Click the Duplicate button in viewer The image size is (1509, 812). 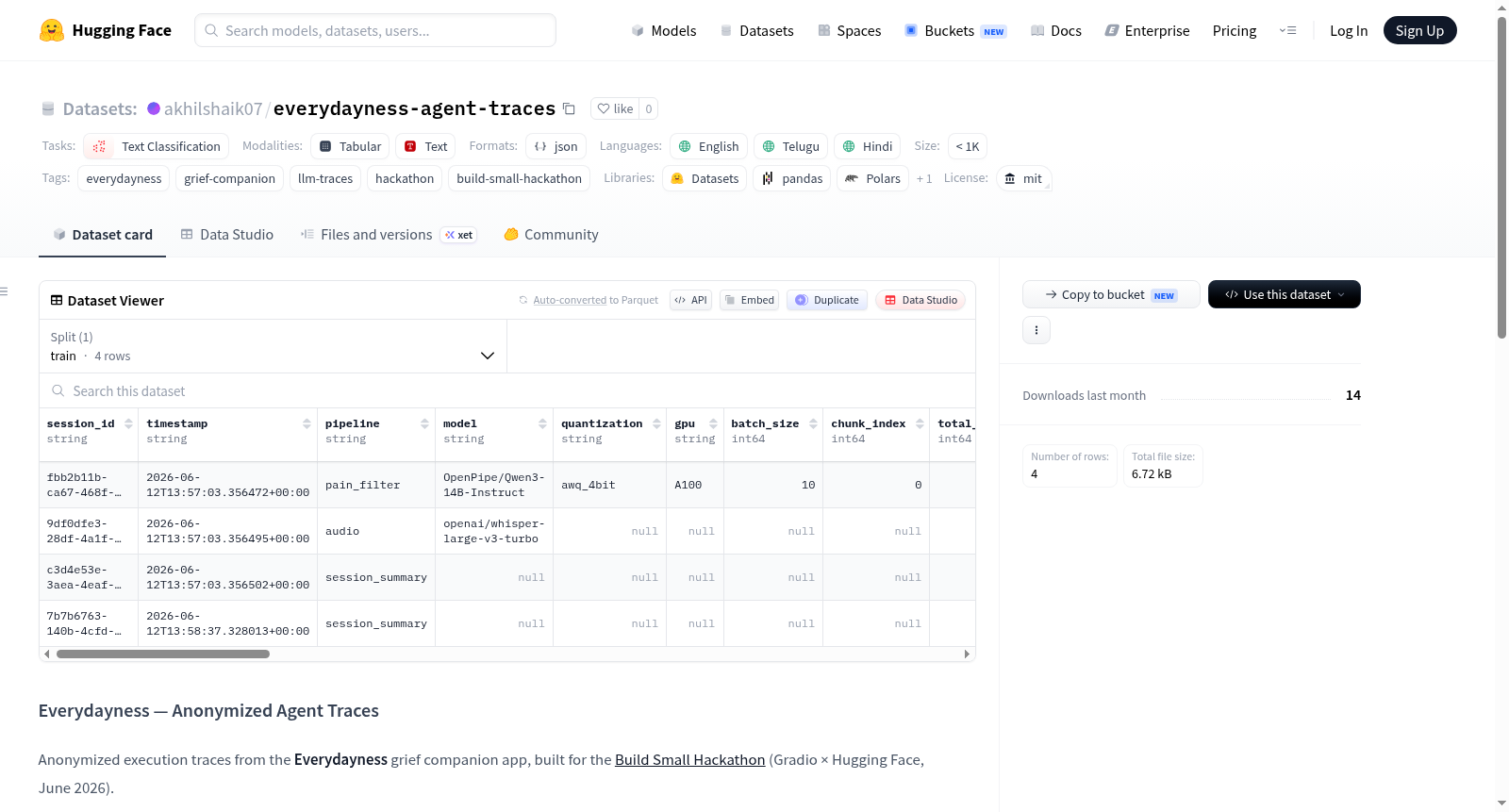click(x=827, y=300)
